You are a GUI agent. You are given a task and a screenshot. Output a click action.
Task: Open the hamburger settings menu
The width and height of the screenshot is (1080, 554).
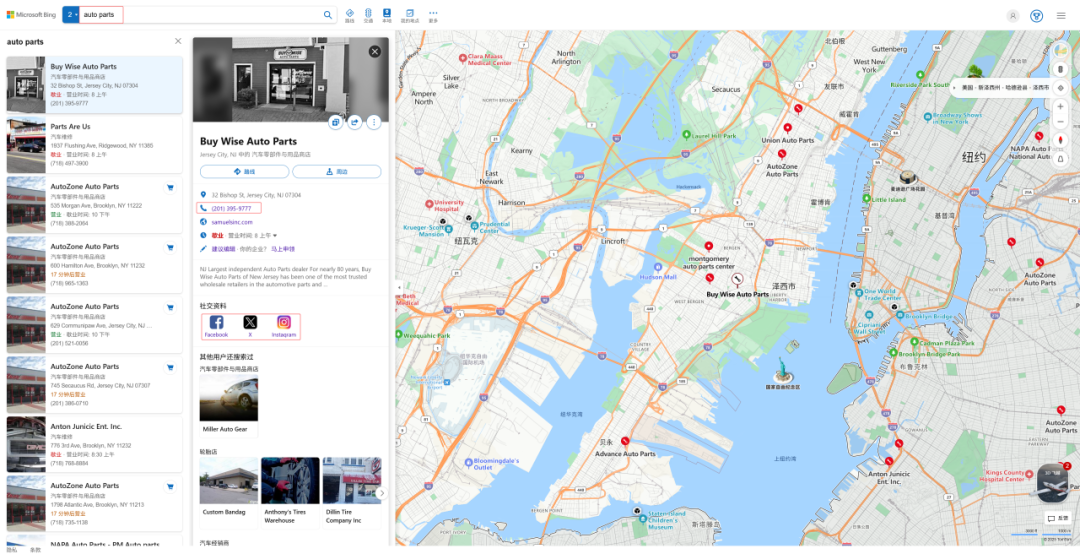tap(1061, 16)
